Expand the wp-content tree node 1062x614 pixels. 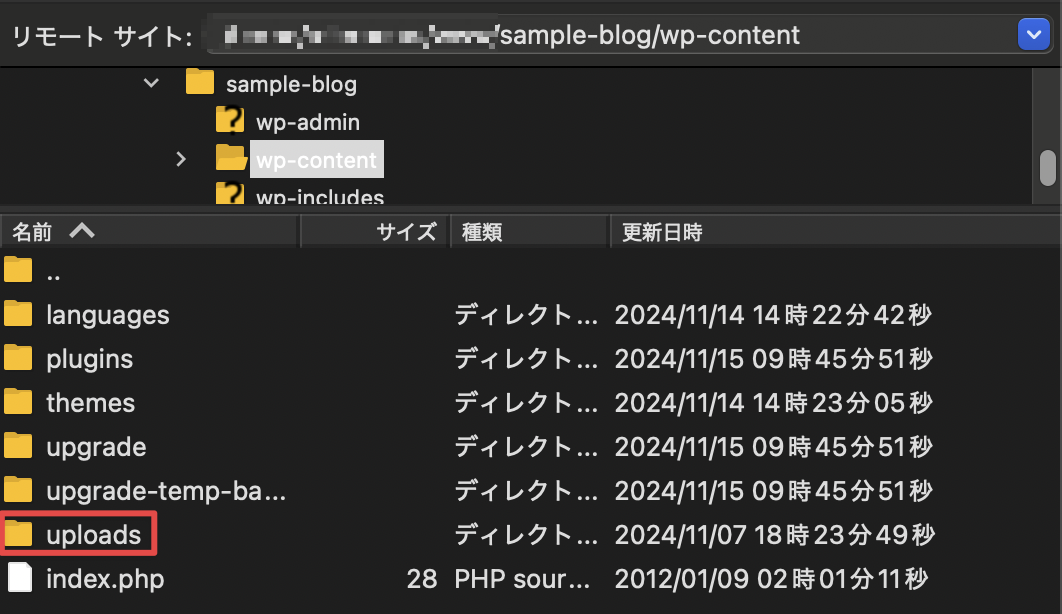point(181,159)
